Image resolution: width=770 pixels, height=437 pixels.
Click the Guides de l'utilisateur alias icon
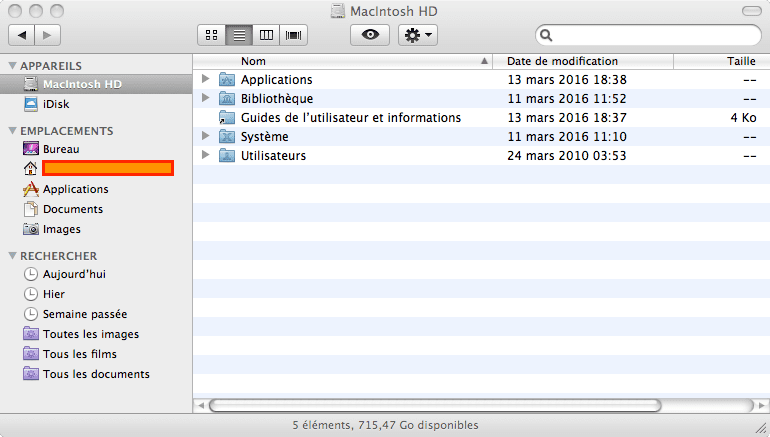[x=226, y=117]
